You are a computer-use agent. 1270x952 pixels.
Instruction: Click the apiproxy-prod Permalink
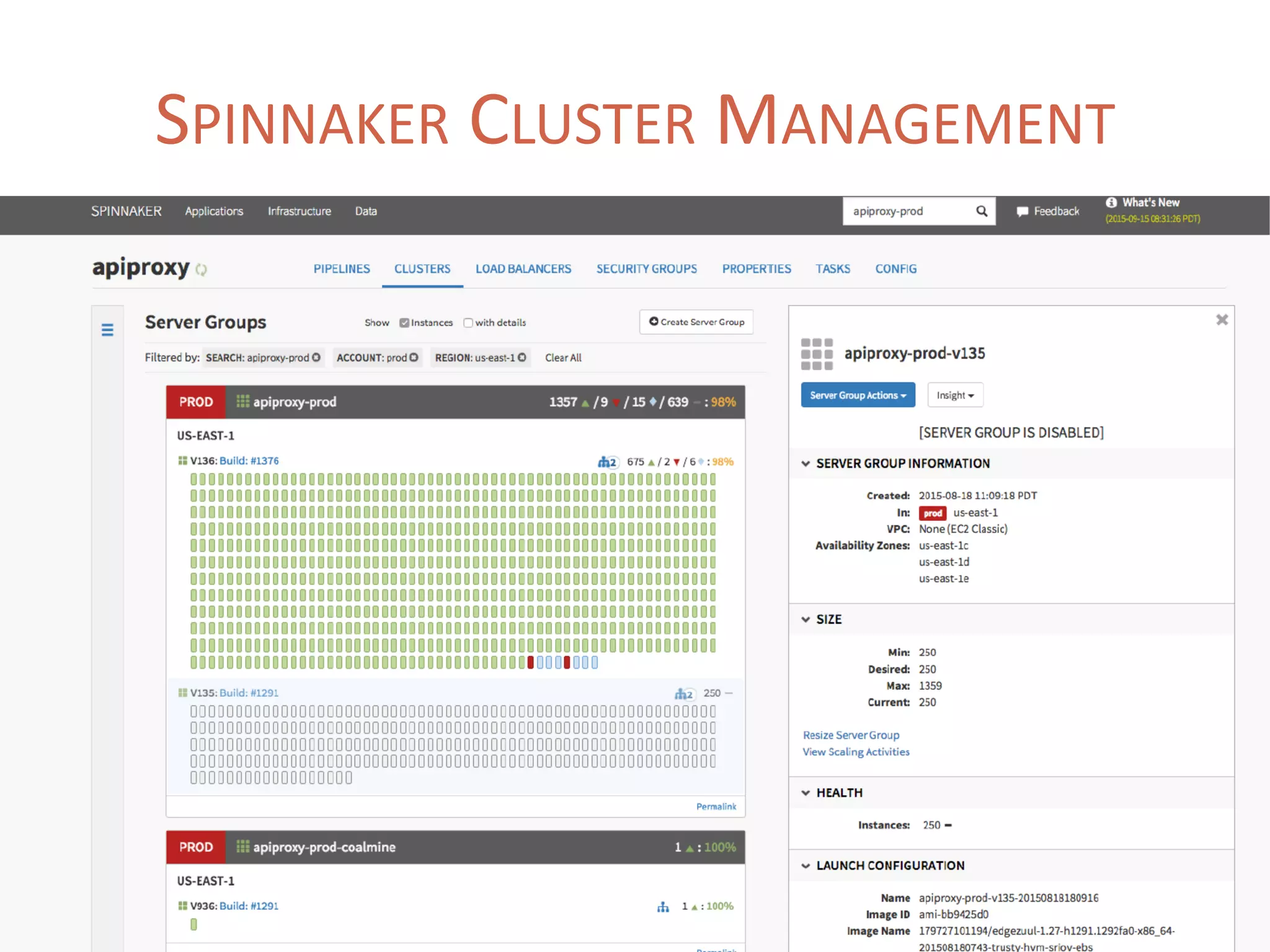[x=716, y=806]
